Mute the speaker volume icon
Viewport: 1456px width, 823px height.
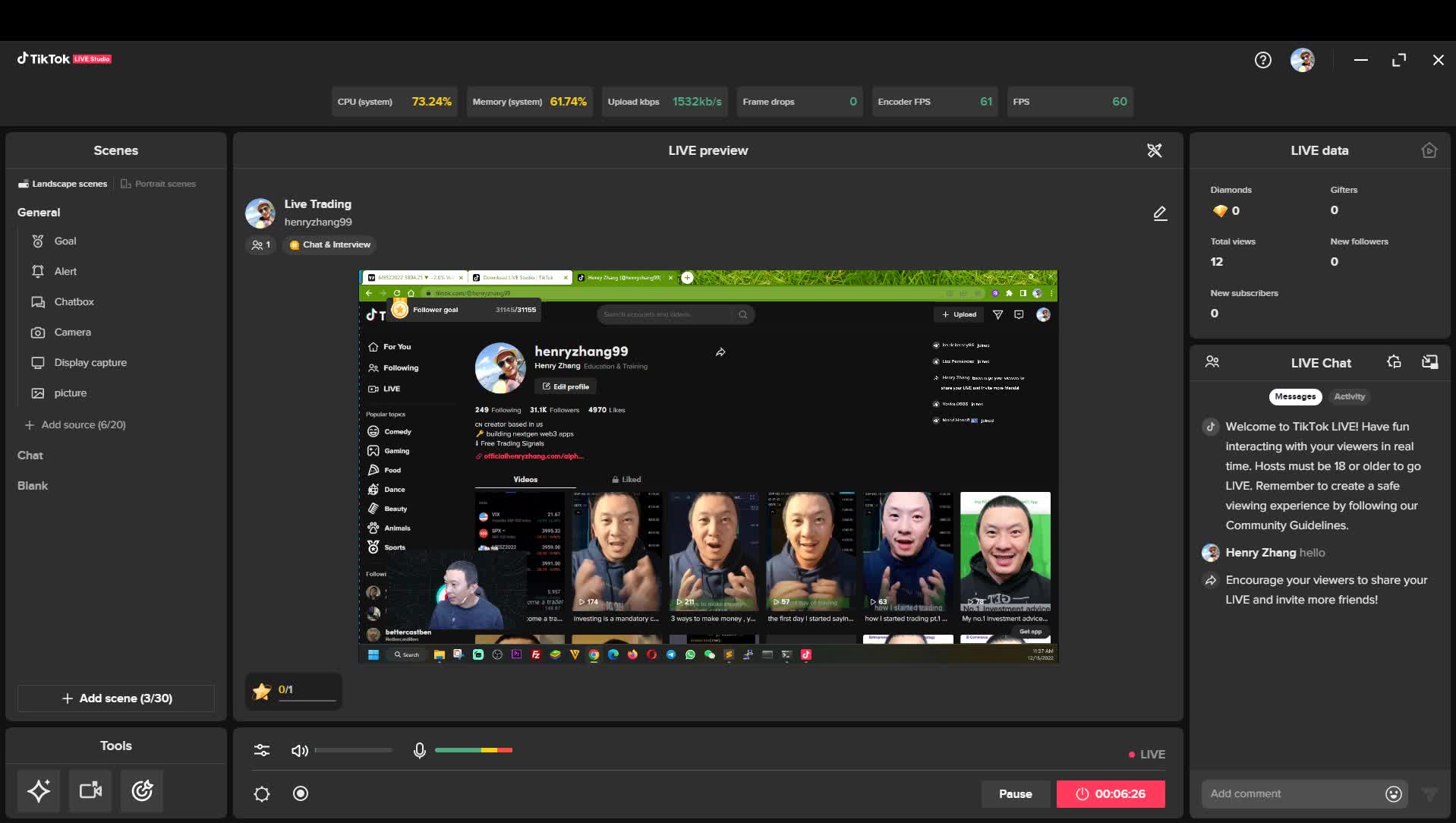(300, 751)
